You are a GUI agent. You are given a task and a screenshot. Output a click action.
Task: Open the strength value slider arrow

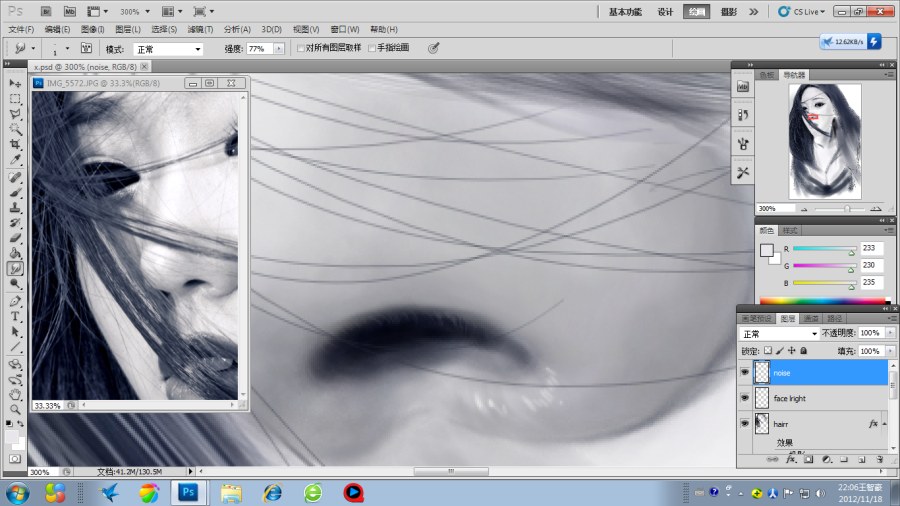[x=279, y=49]
